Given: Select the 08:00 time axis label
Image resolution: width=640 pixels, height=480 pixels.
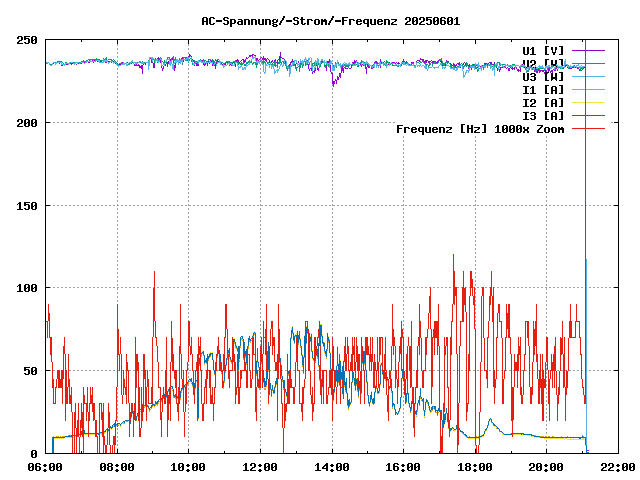Looking at the screenshot, I should [117, 467].
